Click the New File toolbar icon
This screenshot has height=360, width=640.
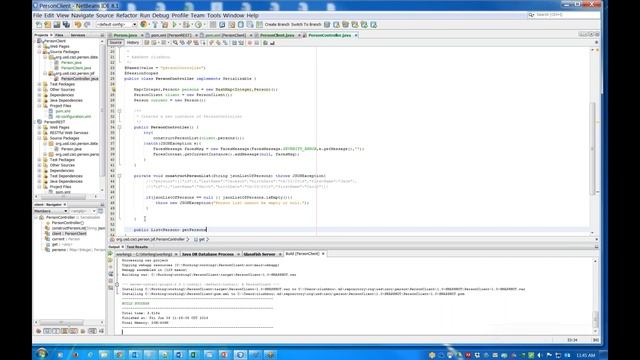(39, 24)
